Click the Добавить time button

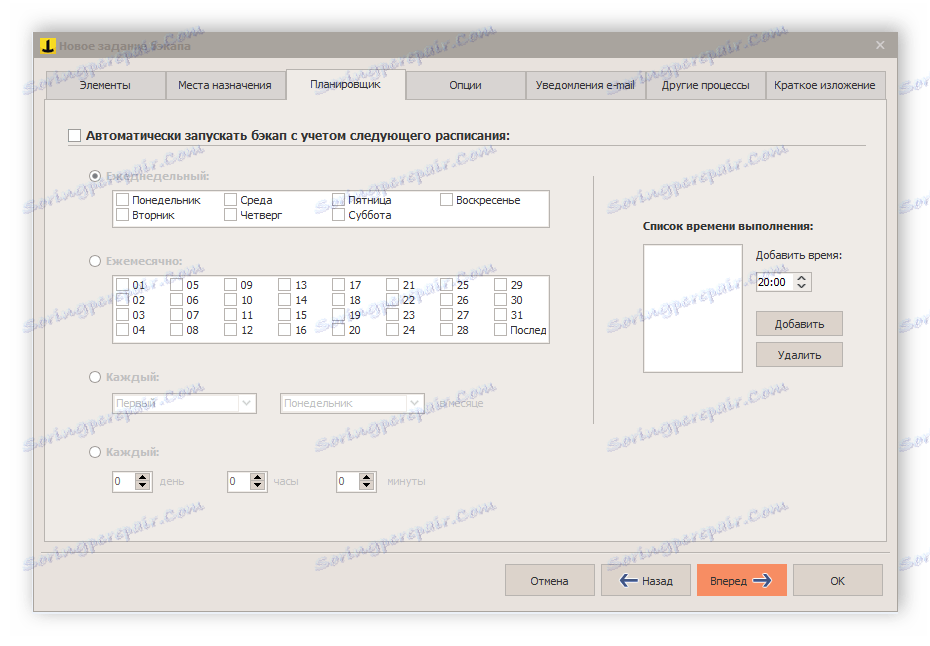click(799, 324)
